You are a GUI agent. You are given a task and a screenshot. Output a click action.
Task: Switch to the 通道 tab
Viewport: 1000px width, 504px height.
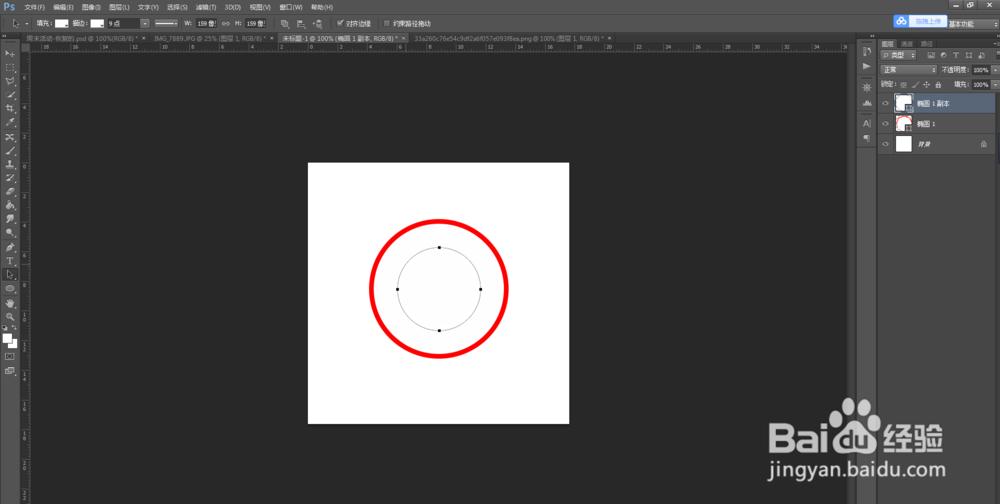point(907,43)
